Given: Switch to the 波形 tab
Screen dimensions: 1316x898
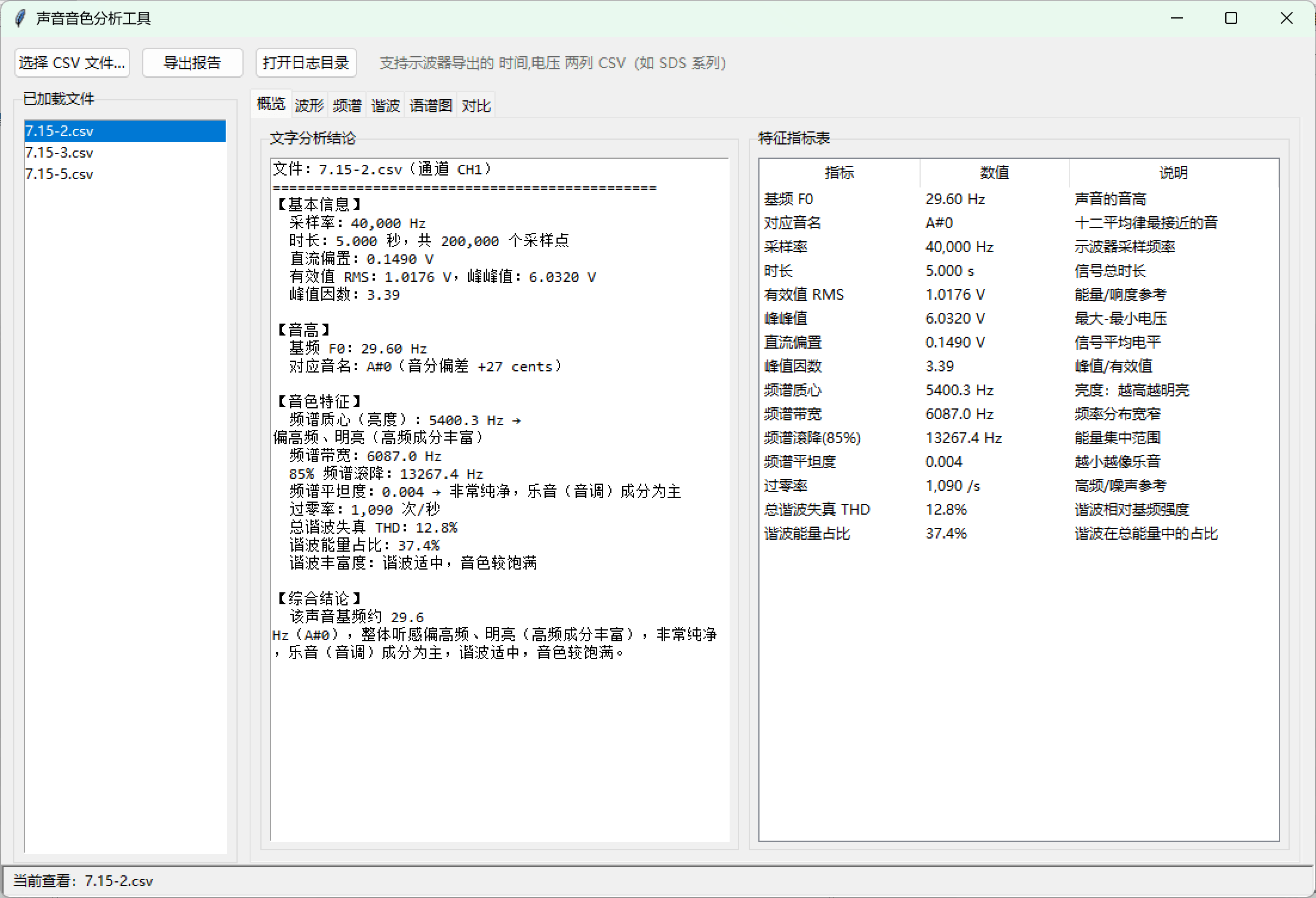Looking at the screenshot, I should [309, 106].
